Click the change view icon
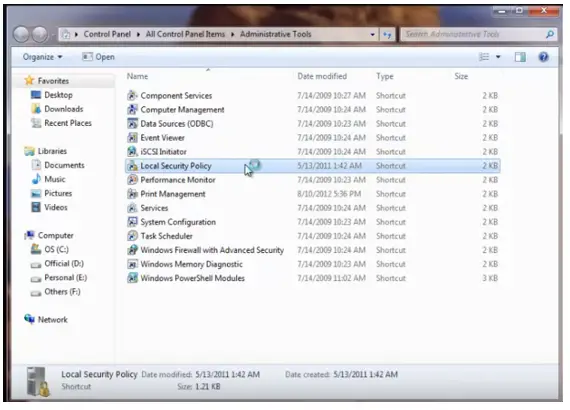This screenshot has height=410, width=570. pyautogui.click(x=484, y=57)
